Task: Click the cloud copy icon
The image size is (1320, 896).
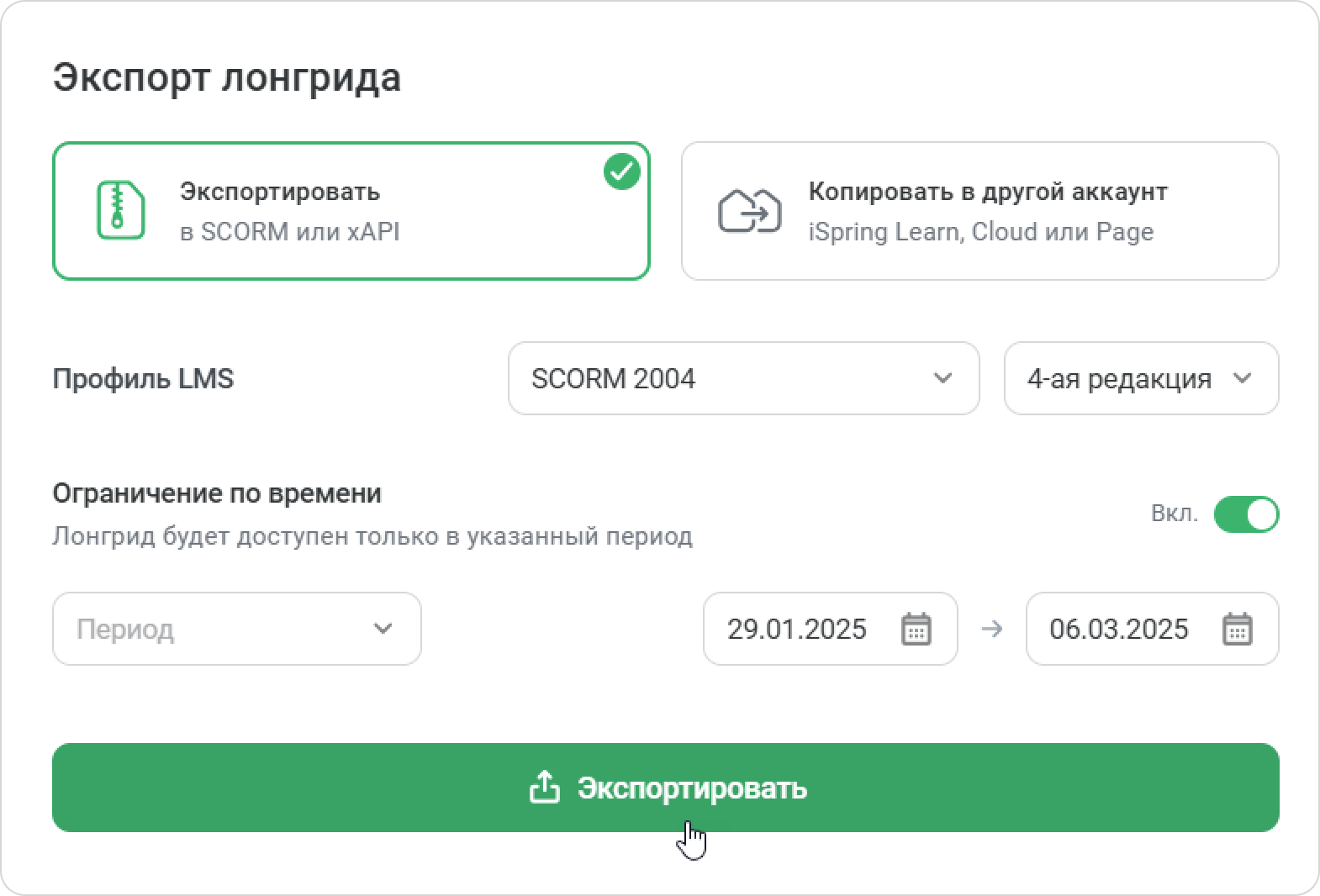Action: pos(749,210)
